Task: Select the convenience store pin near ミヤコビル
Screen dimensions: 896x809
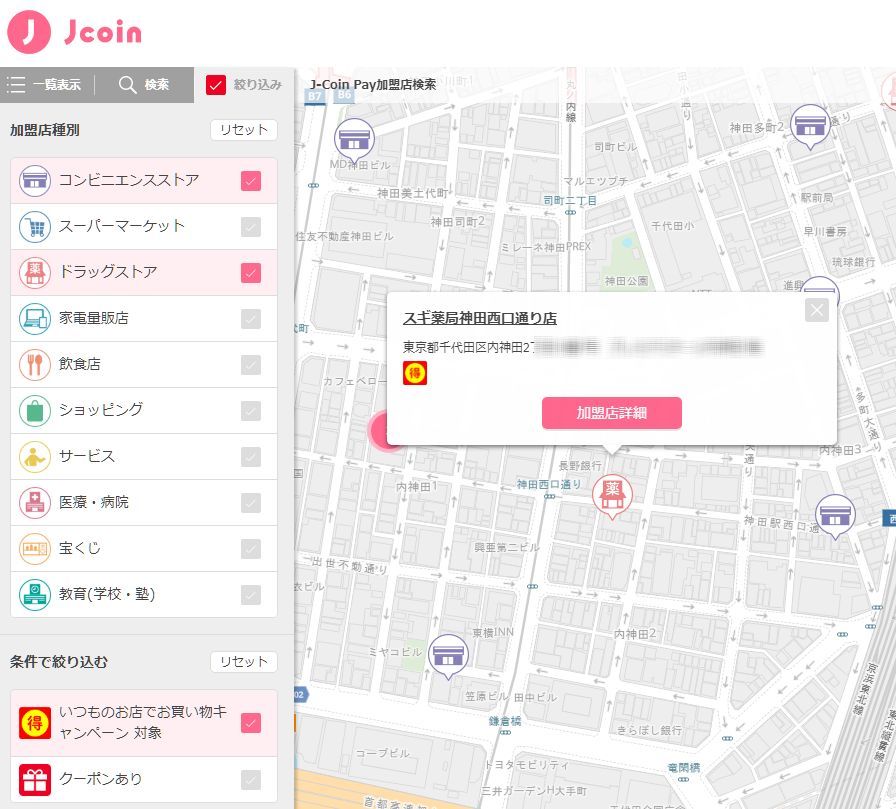Action: [x=449, y=656]
